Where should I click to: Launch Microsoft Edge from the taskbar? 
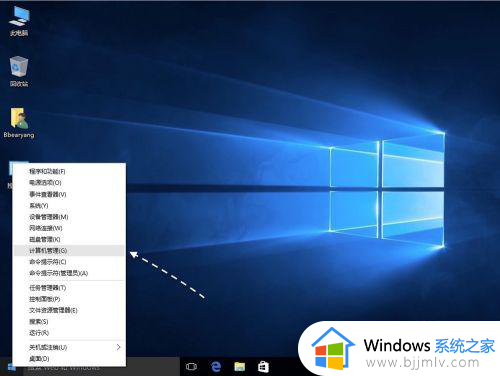pyautogui.click(x=216, y=367)
